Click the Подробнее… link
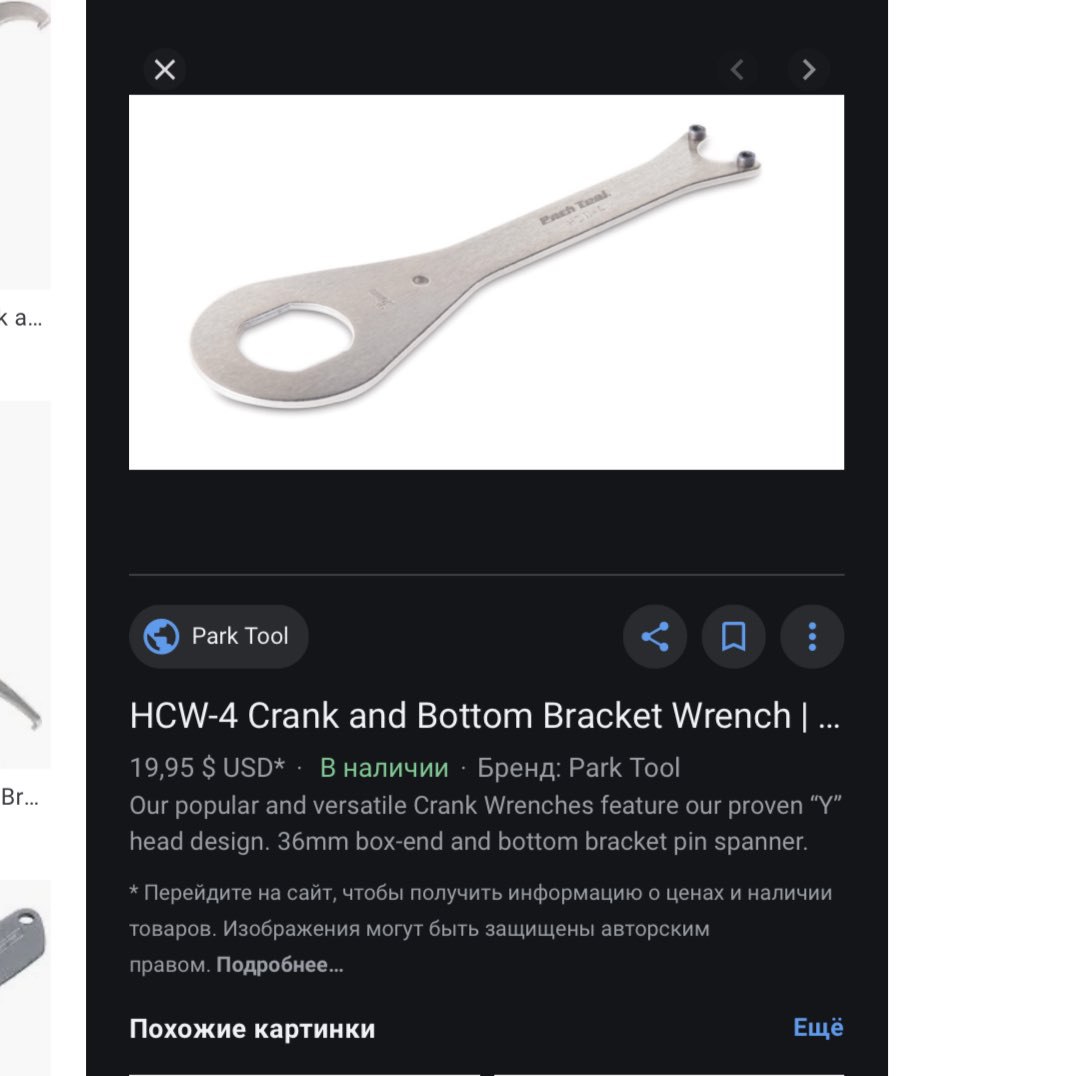This screenshot has width=1076, height=1076. 280,964
